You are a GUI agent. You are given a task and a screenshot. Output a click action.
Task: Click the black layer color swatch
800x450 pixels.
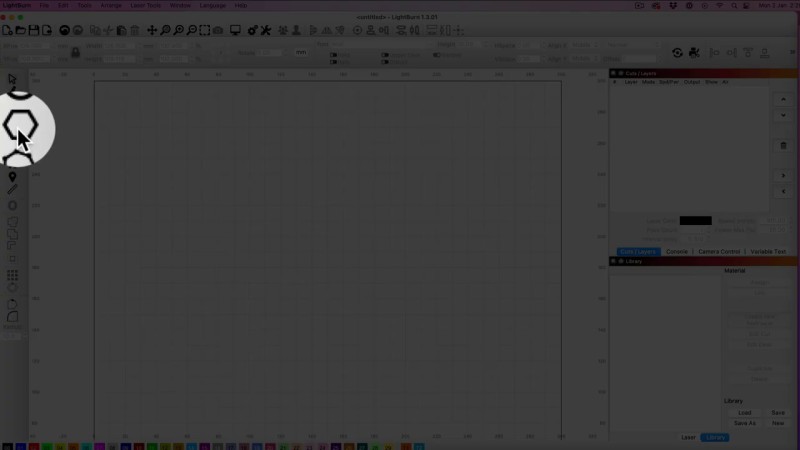click(x=695, y=220)
